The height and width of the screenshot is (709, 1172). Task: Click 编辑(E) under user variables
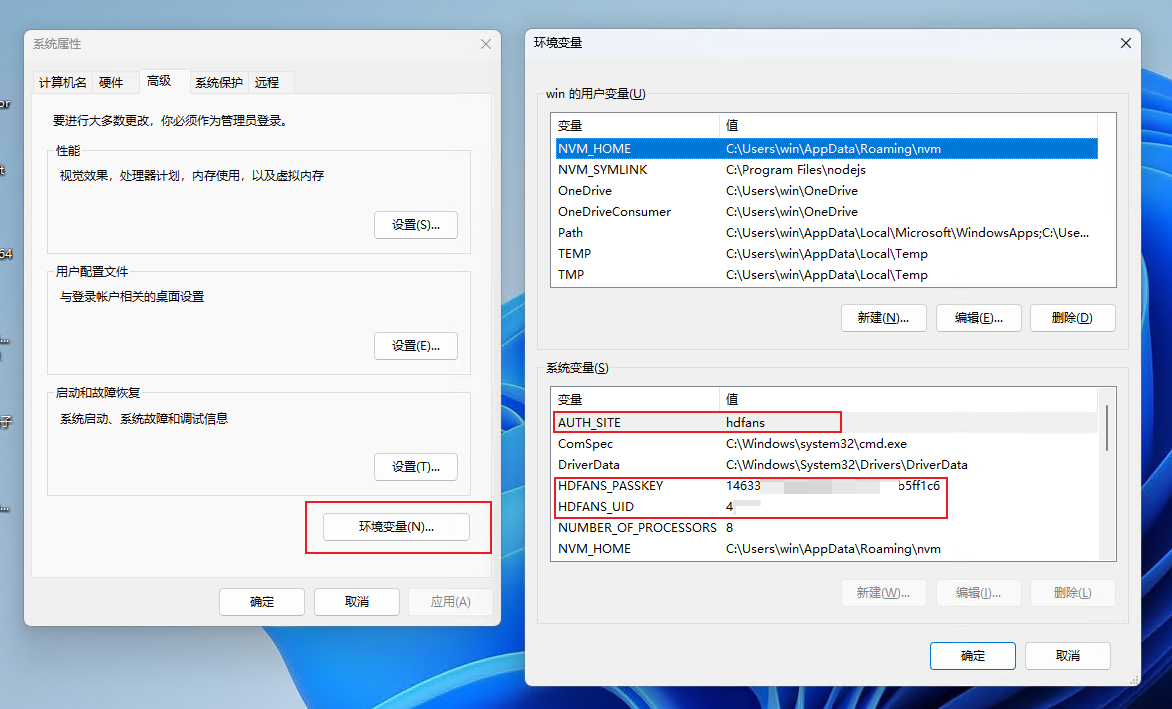coord(978,318)
